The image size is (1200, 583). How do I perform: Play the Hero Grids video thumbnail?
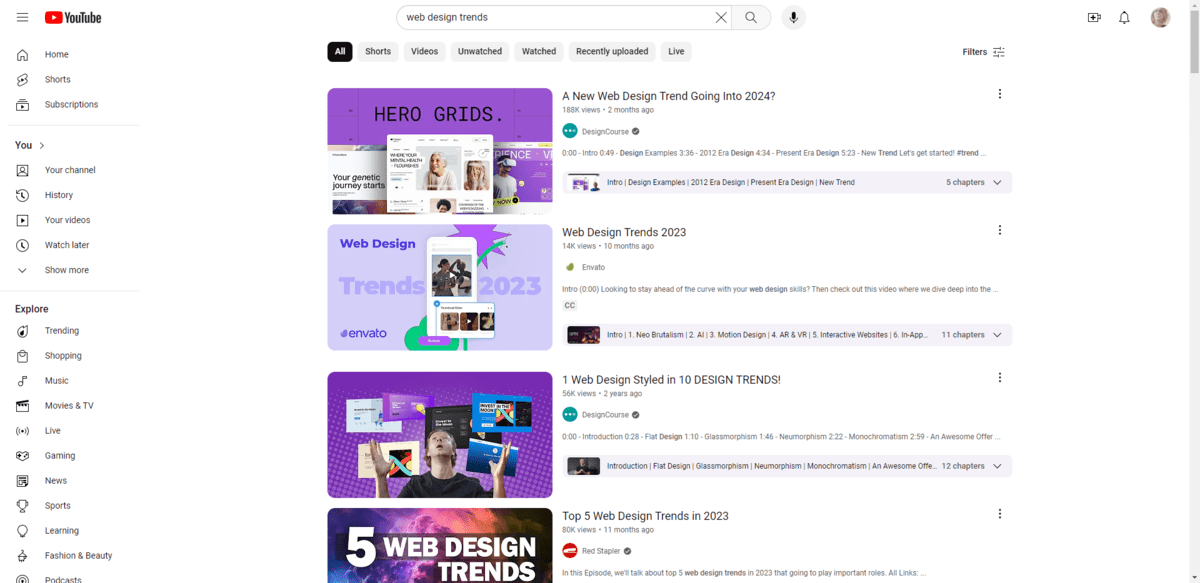pos(439,151)
